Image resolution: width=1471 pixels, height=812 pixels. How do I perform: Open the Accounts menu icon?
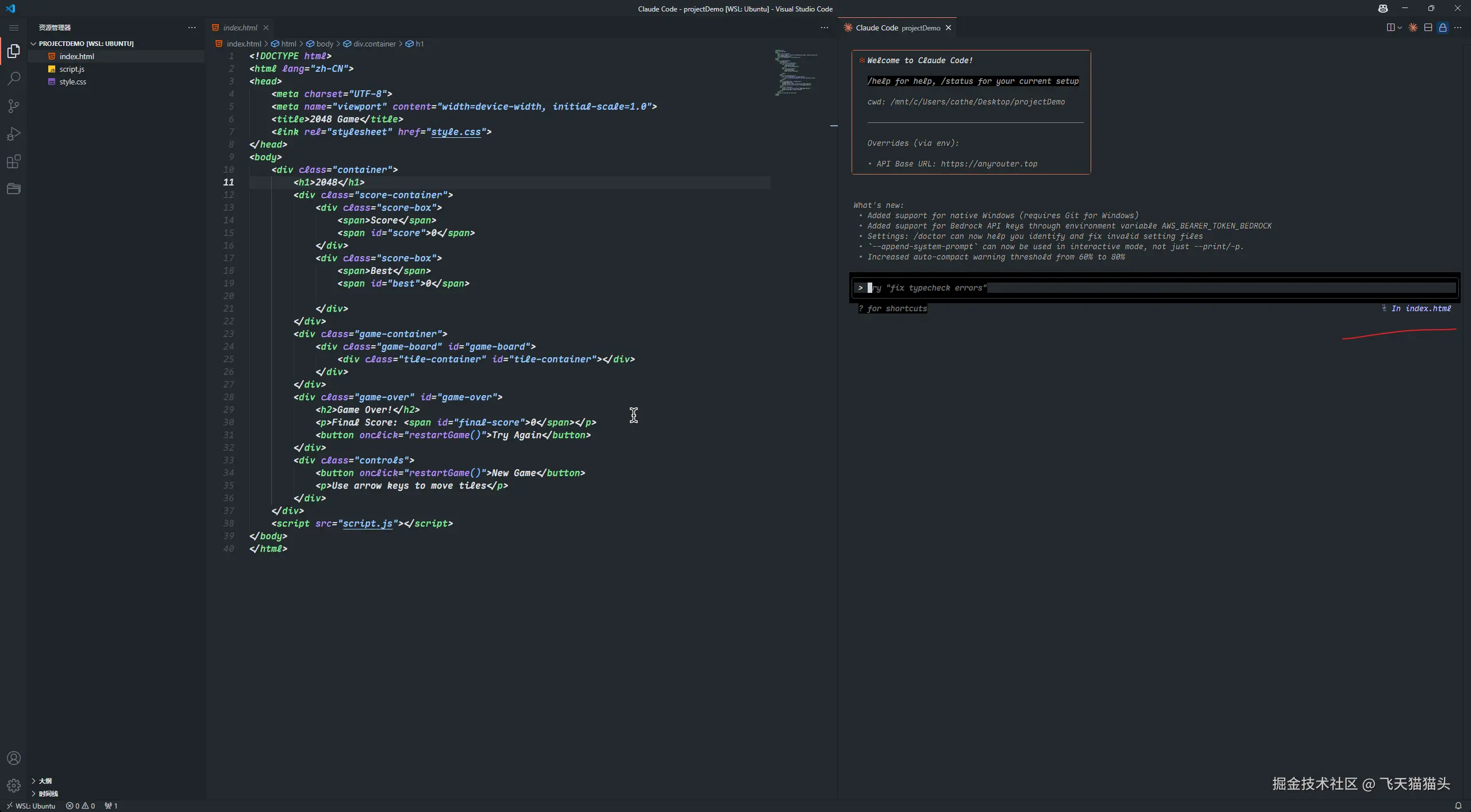14,758
